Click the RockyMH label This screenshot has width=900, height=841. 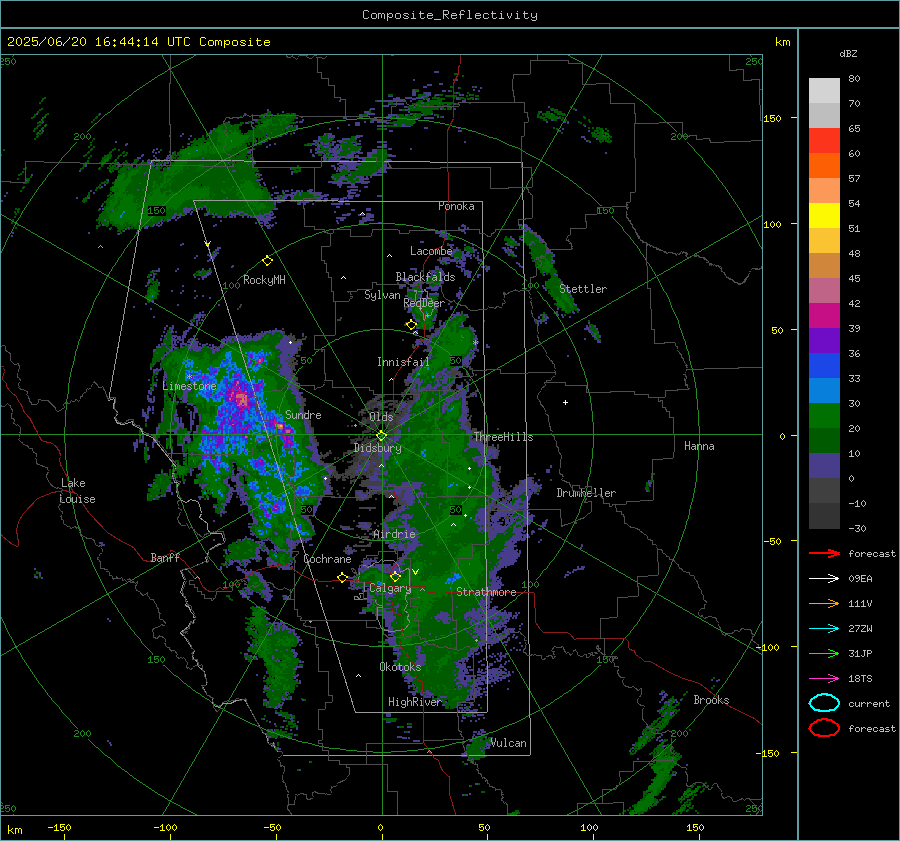click(x=264, y=280)
